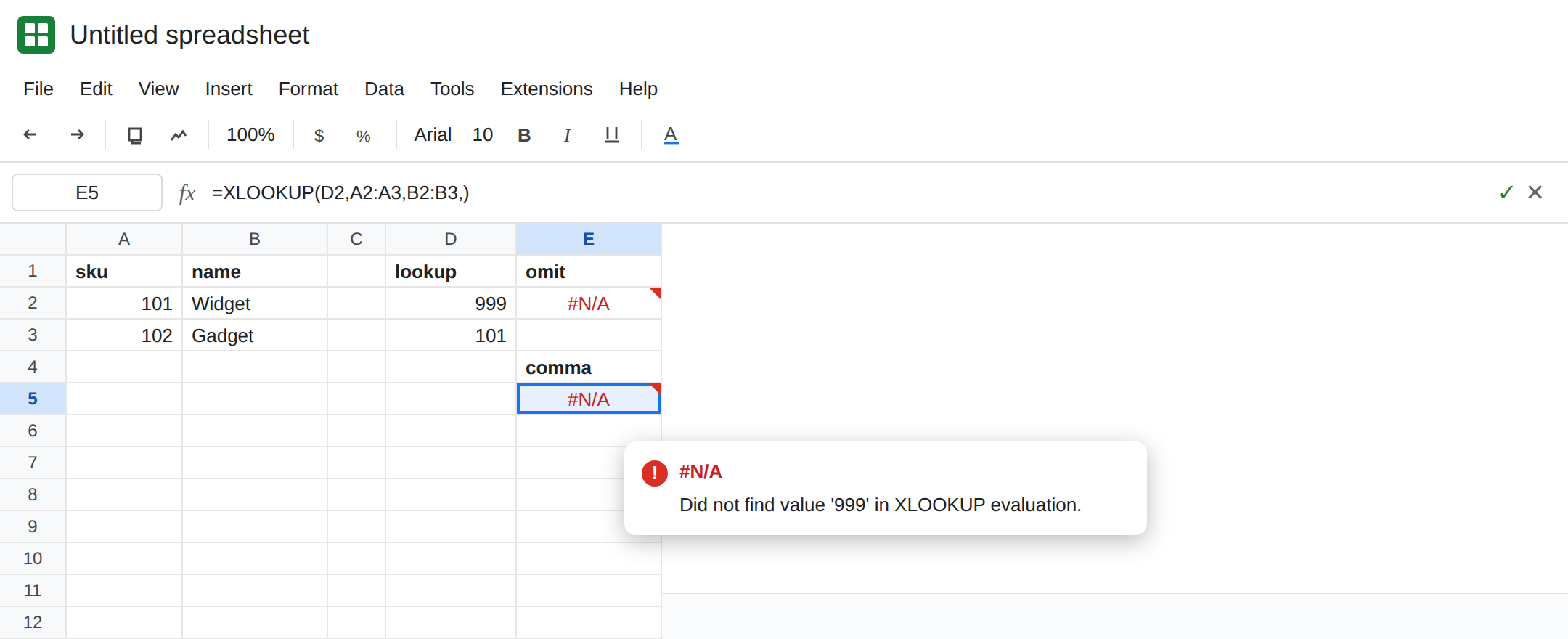Screen dimensions: 1568x639
Task: Select column E header
Action: [x=589, y=239]
